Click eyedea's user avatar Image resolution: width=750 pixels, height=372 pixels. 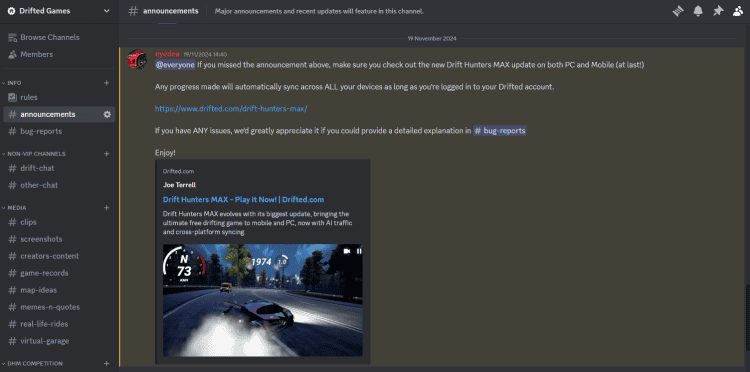[137, 59]
